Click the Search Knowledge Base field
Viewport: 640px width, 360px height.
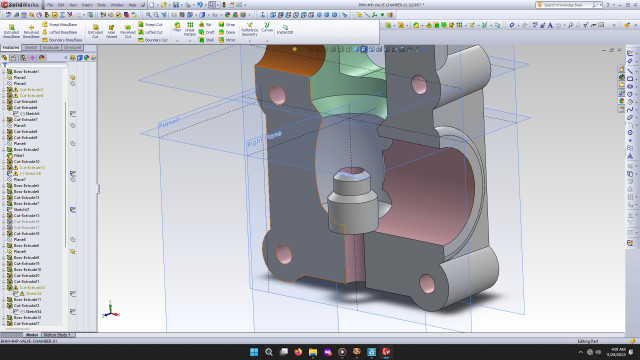click(569, 5)
